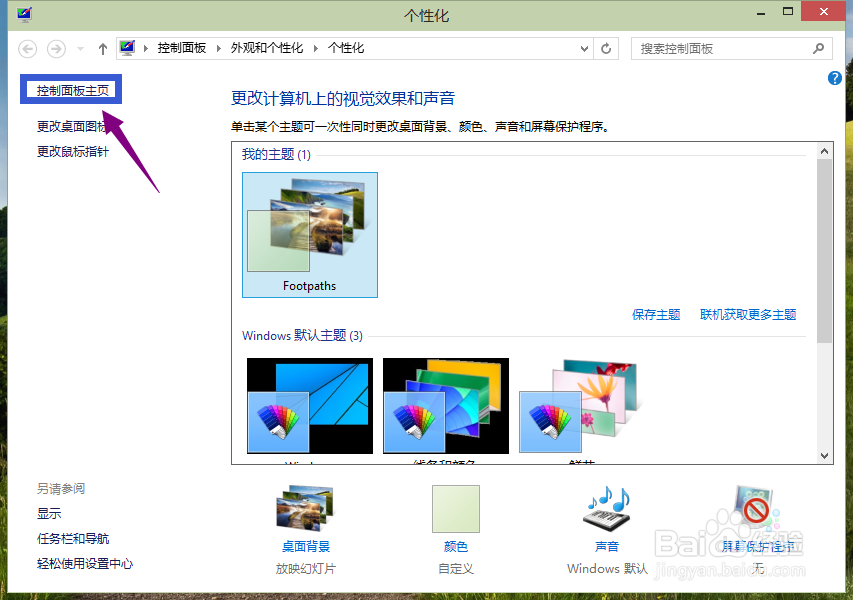853x600 pixels.
Task: Click the theme list scrollbar thumb
Action: pyautogui.click(x=825, y=250)
